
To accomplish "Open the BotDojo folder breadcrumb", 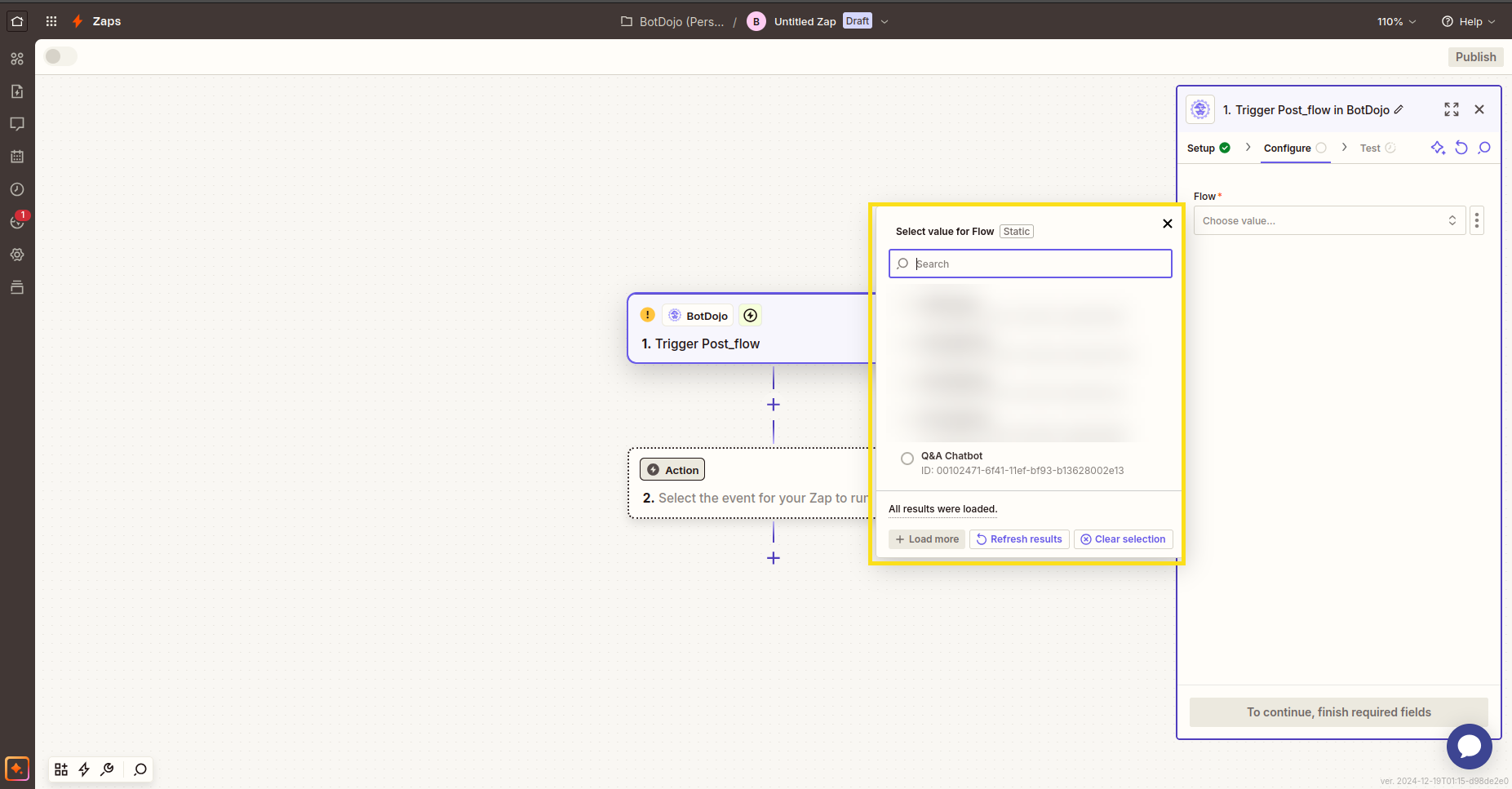I will click(x=672, y=21).
